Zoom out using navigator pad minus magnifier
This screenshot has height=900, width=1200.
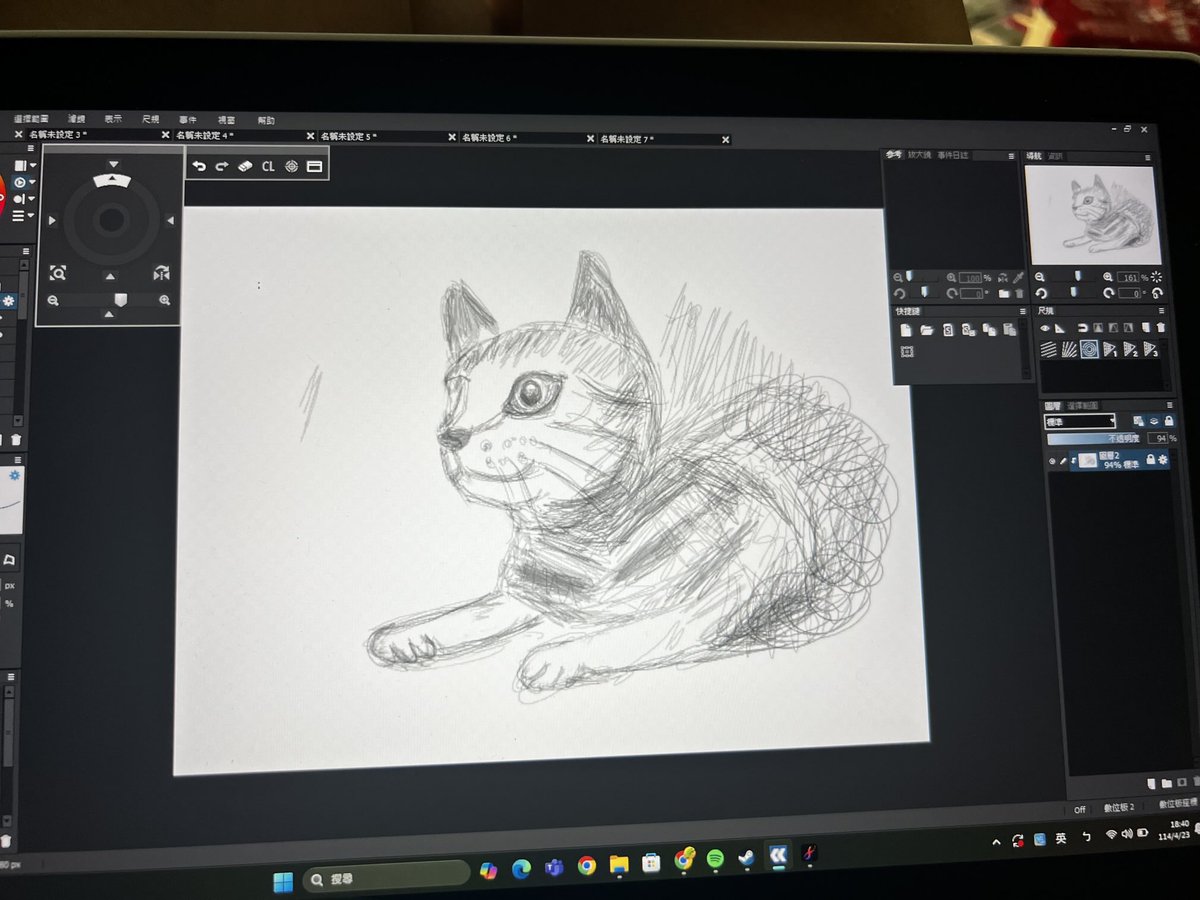click(x=53, y=300)
